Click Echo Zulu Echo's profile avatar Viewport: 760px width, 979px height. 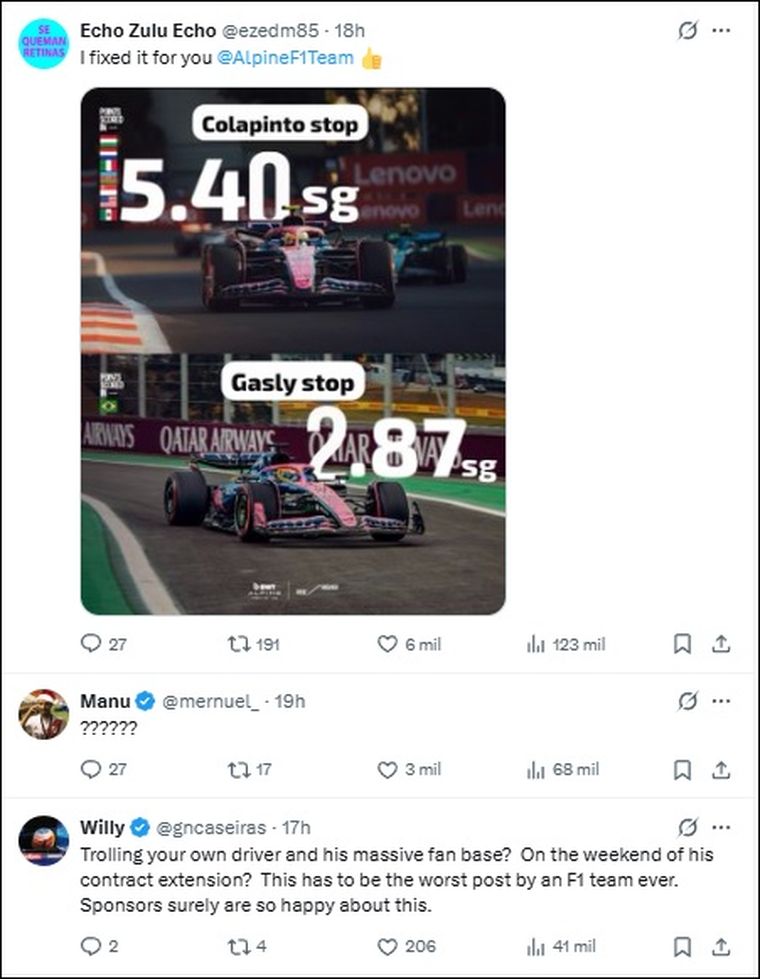pos(43,43)
